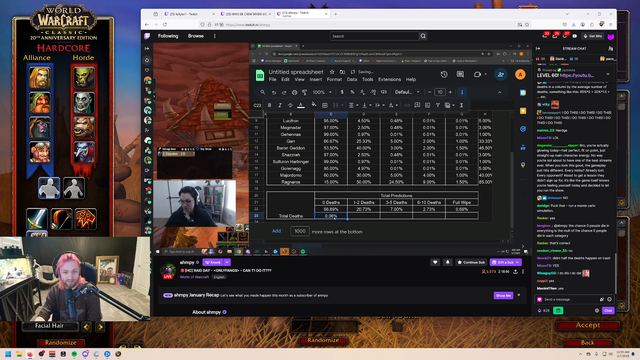This screenshot has width=640, height=360.
Task: Expand the pinned LEVEL 60 message chevron
Action: click(608, 75)
